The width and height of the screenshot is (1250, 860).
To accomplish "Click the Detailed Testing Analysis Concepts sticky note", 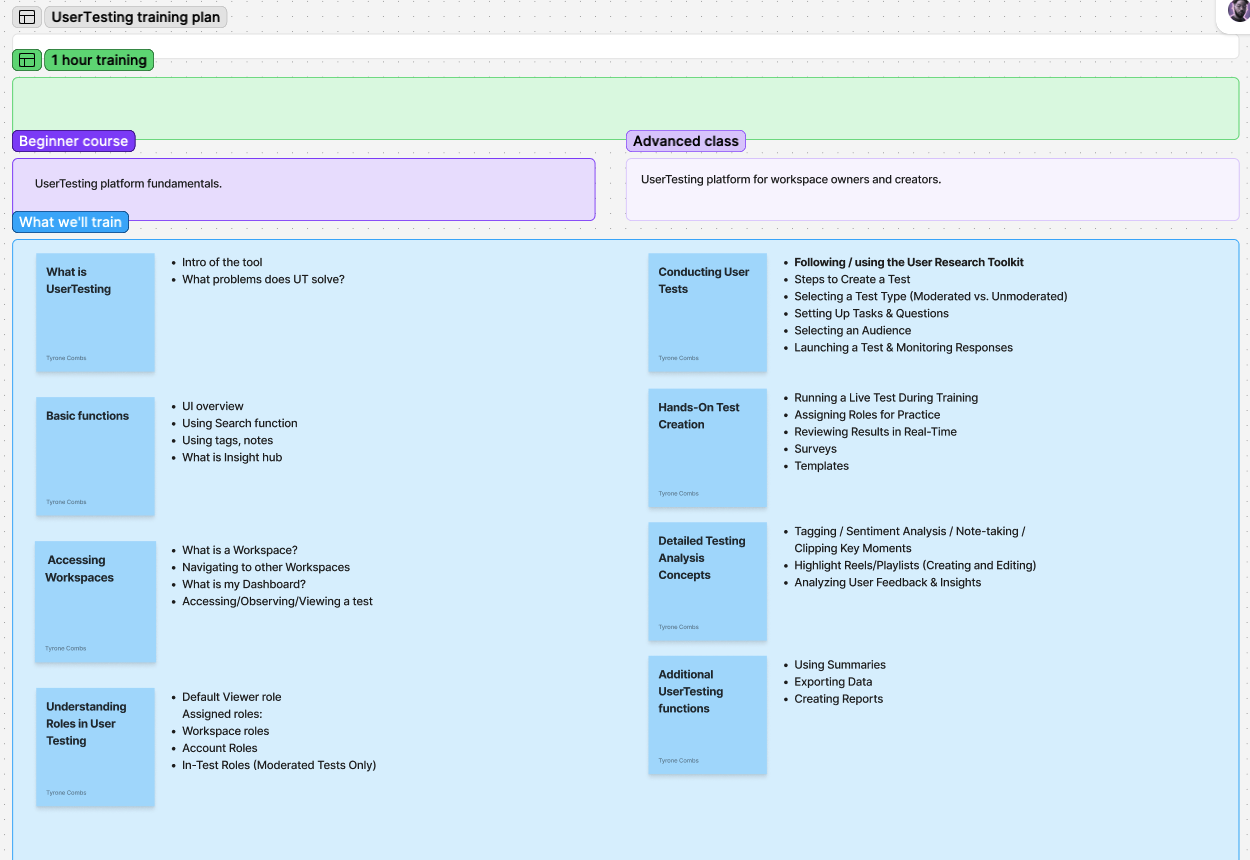I will 708,581.
